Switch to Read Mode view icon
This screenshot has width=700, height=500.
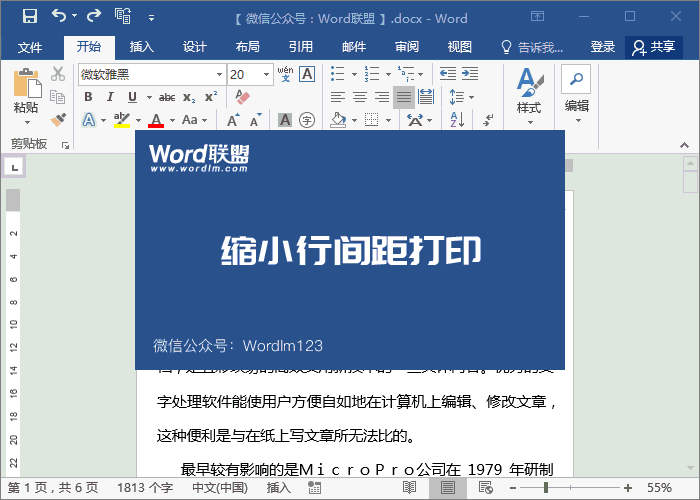tap(409, 488)
